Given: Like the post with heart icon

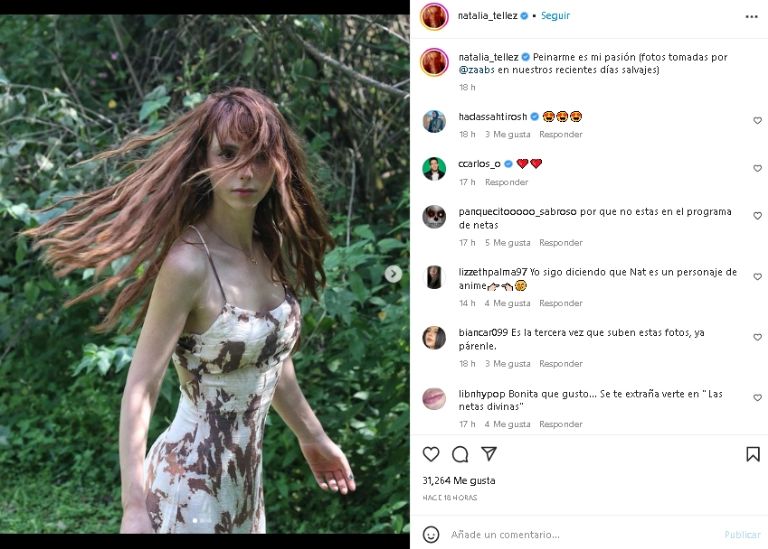Looking at the screenshot, I should (x=431, y=454).
